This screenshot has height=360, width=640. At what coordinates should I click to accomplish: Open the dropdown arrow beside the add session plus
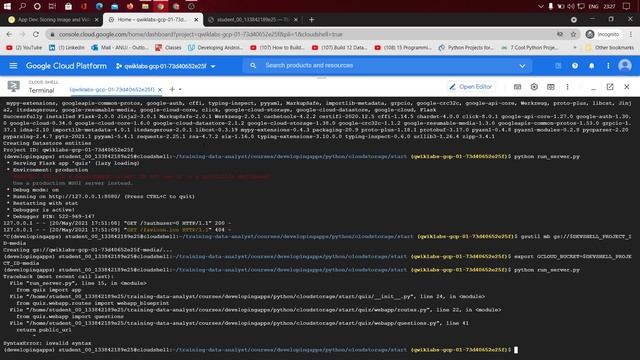click(x=180, y=89)
